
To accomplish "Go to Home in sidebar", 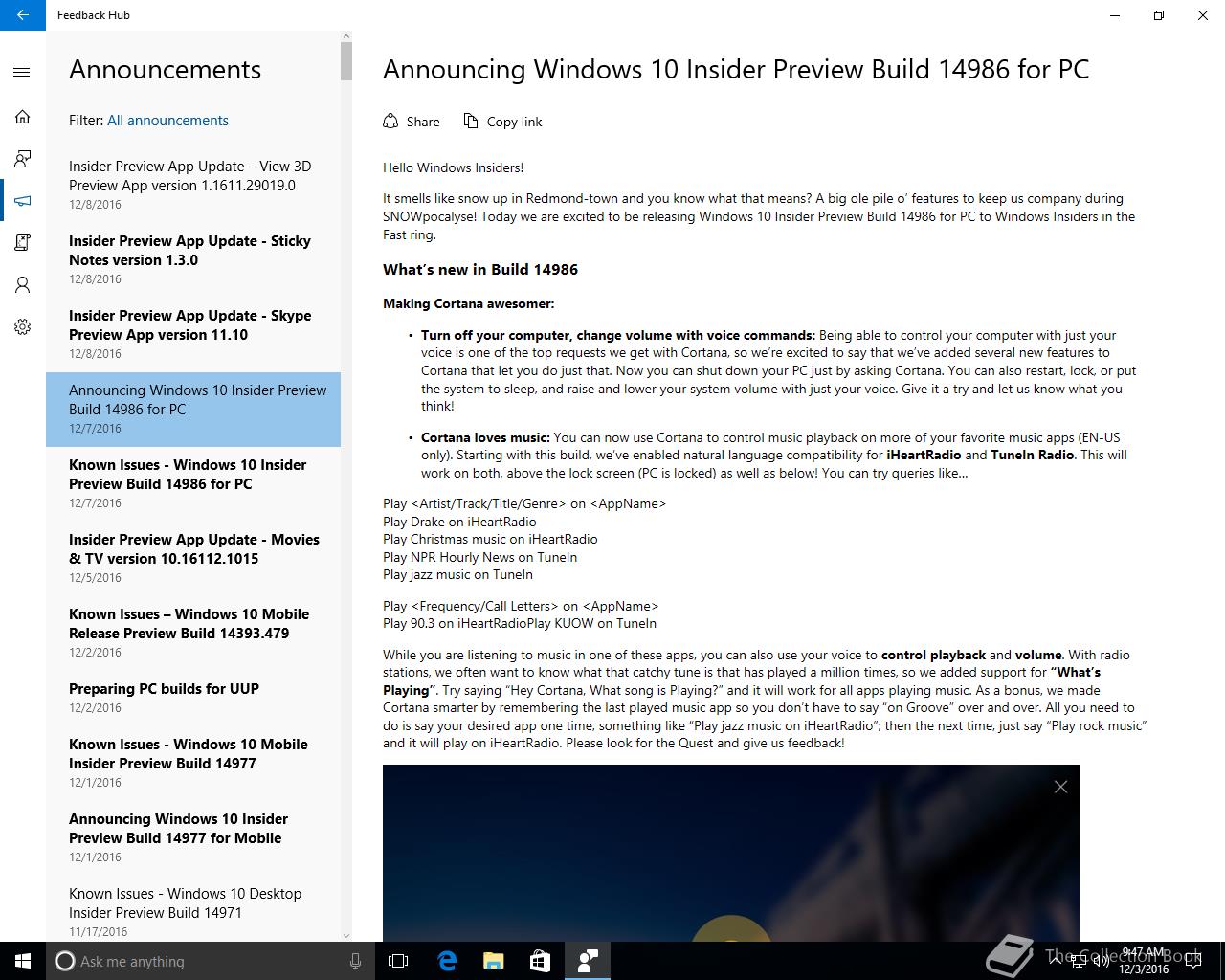I will tap(22, 116).
